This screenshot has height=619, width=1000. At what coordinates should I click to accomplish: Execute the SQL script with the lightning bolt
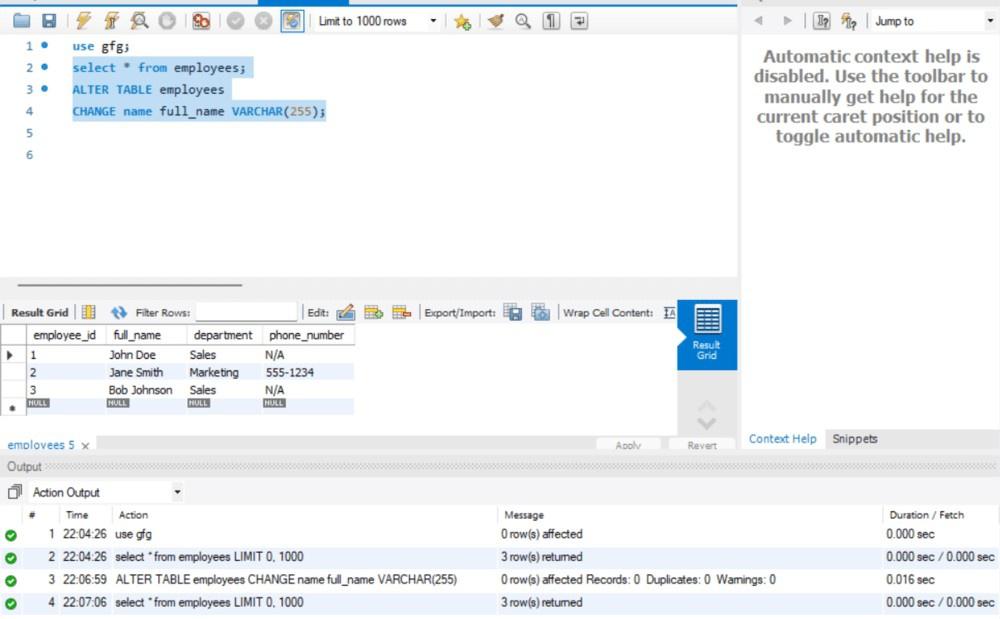(x=85, y=20)
